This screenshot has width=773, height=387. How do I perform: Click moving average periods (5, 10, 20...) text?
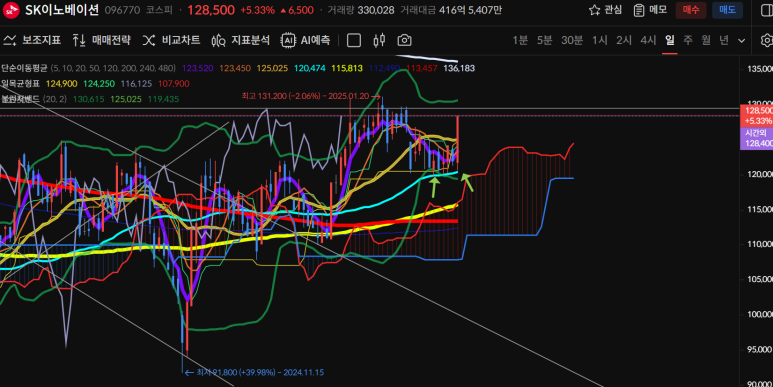click(x=113, y=68)
